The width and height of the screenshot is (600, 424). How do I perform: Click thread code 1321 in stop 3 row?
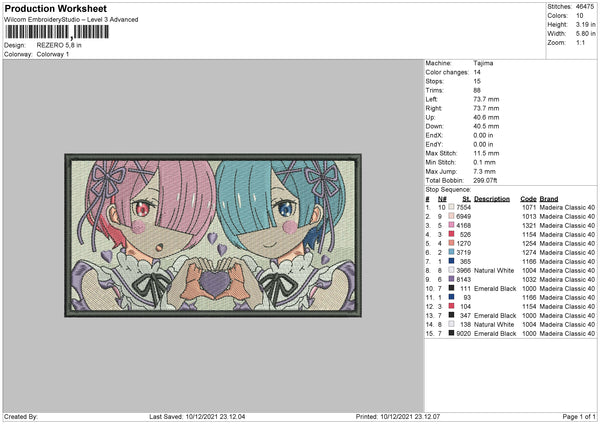(529, 225)
